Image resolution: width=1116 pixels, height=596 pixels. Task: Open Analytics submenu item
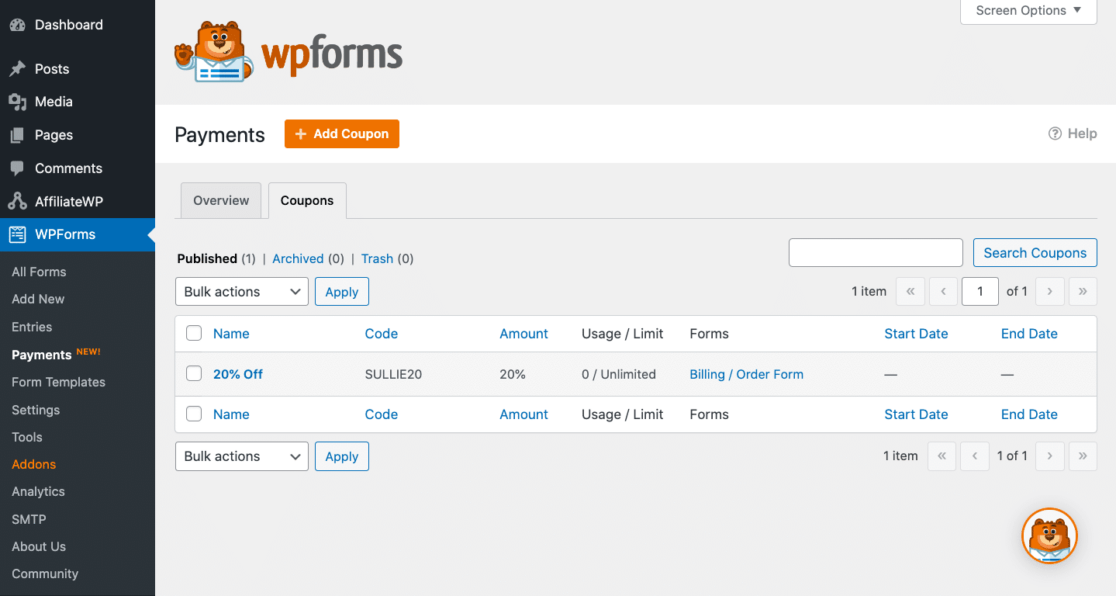[38, 492]
